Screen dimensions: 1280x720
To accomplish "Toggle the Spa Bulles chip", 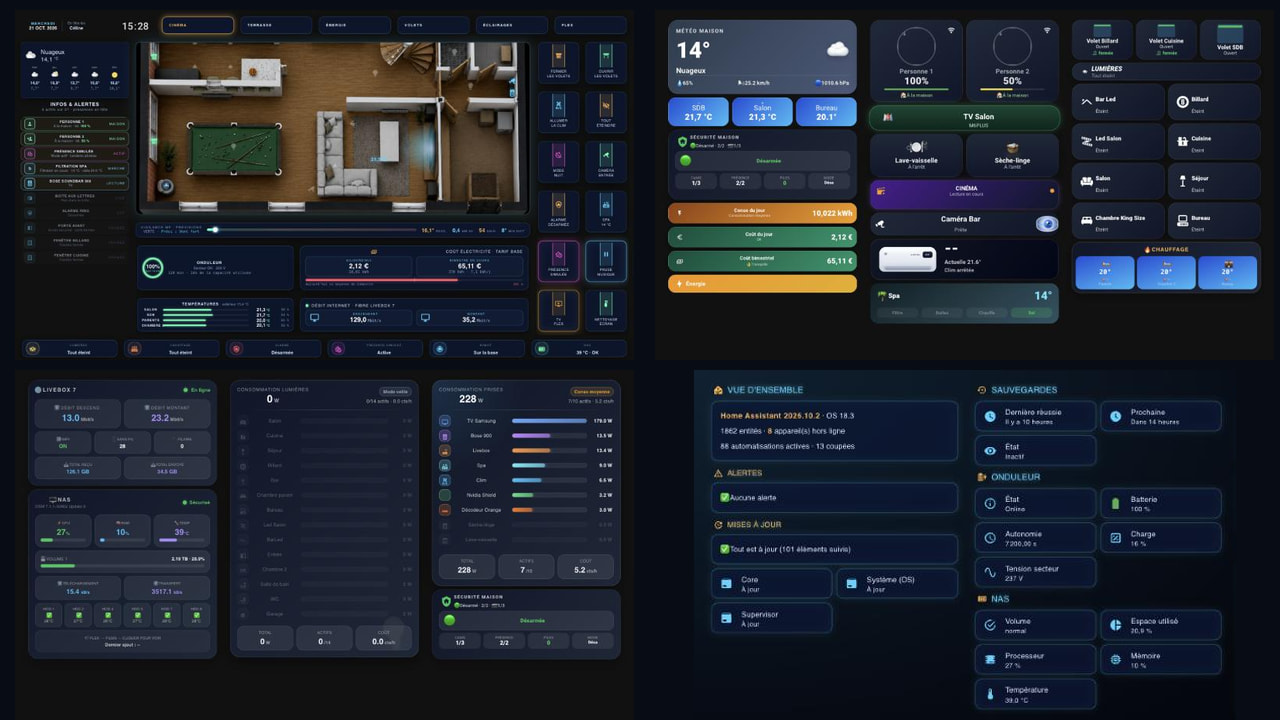I will [941, 313].
